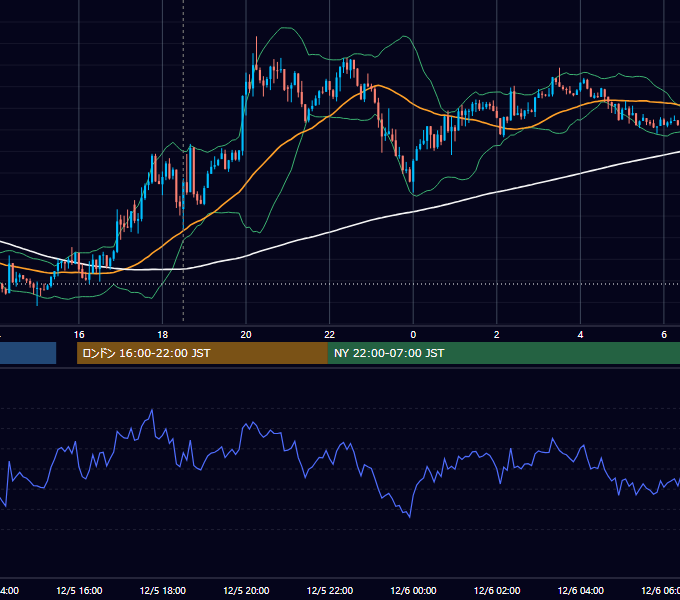The height and width of the screenshot is (600, 680).
Task: Click the 12/5 20:00 date label
Action: 246,590
